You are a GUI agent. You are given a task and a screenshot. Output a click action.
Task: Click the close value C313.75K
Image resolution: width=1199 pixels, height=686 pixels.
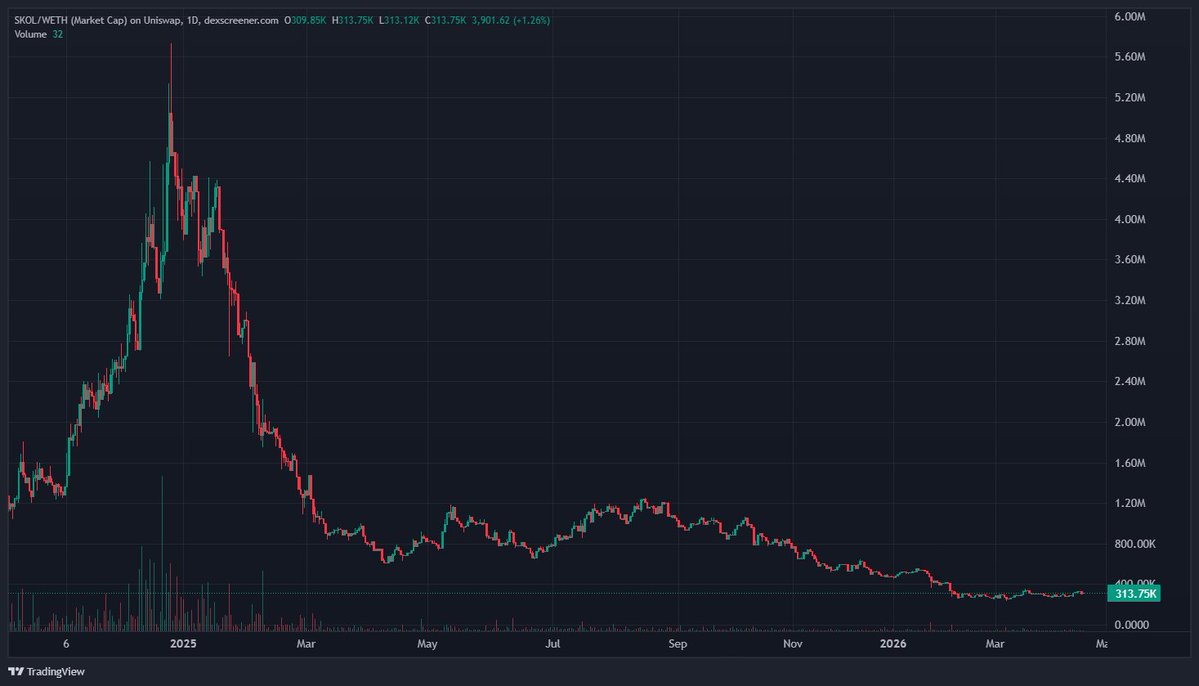tap(446, 21)
